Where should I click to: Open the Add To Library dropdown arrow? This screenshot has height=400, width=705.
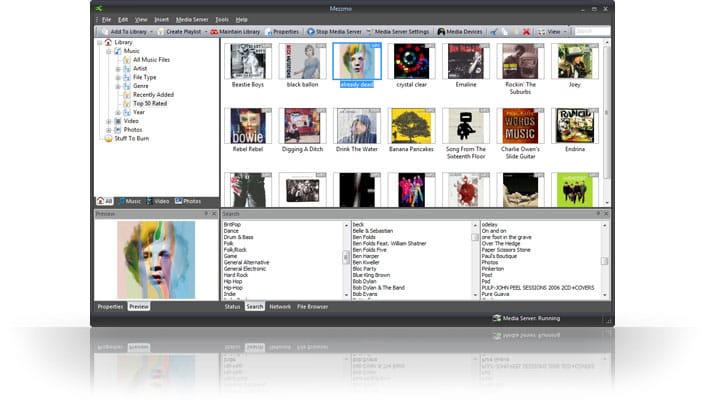click(x=151, y=32)
